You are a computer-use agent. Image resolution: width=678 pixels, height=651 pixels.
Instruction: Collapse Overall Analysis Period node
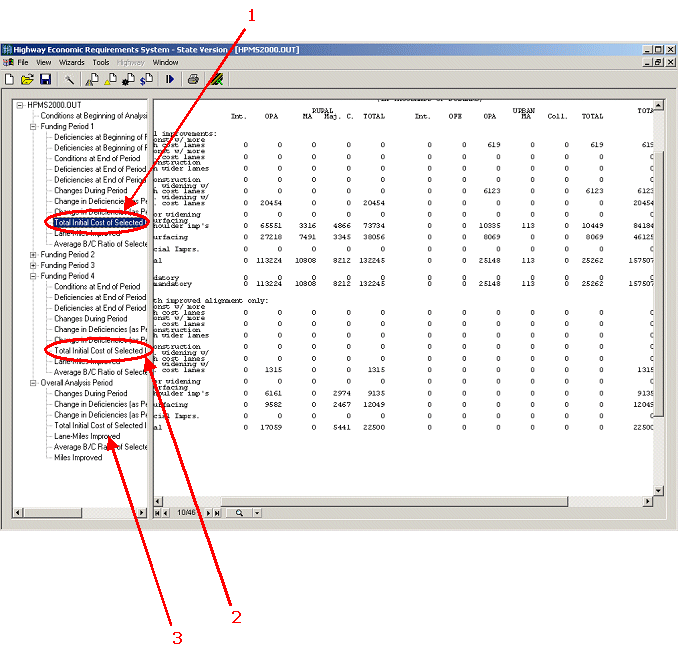click(x=33, y=383)
